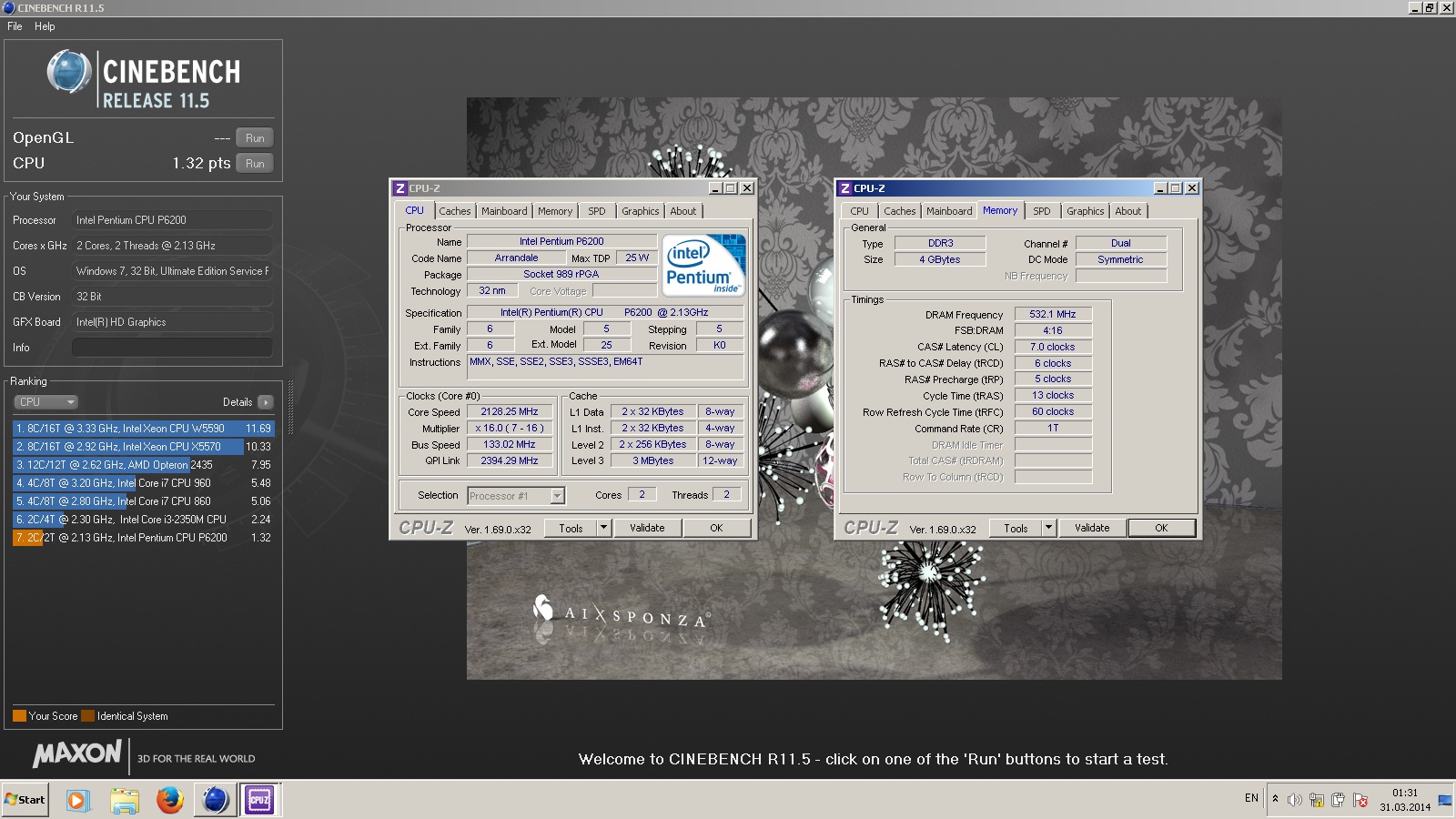The image size is (1456, 819).
Task: Open SPD tab in left CPU-Z window
Action: point(597,211)
